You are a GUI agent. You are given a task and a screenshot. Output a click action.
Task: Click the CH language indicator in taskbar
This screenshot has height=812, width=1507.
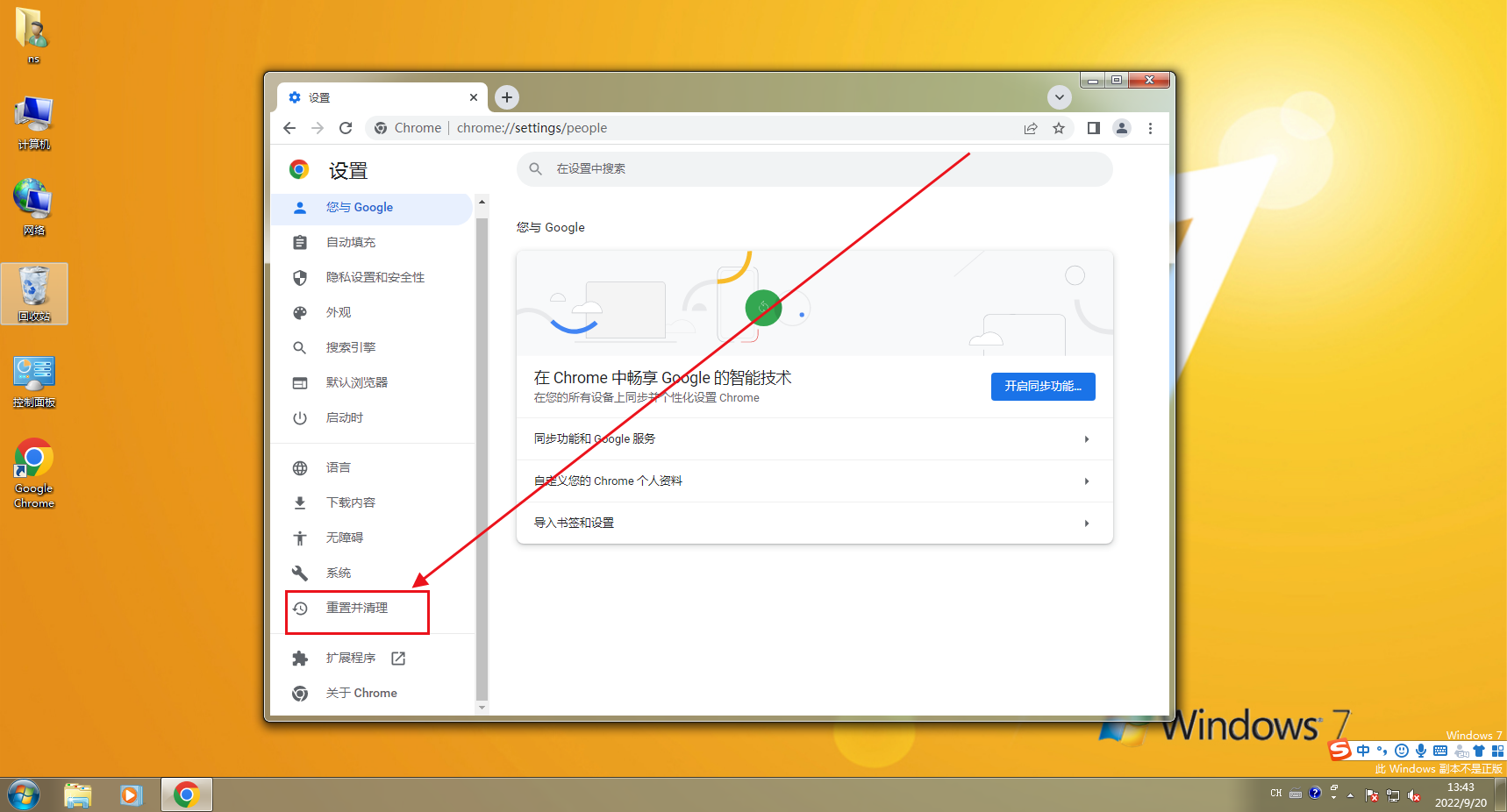click(1275, 794)
